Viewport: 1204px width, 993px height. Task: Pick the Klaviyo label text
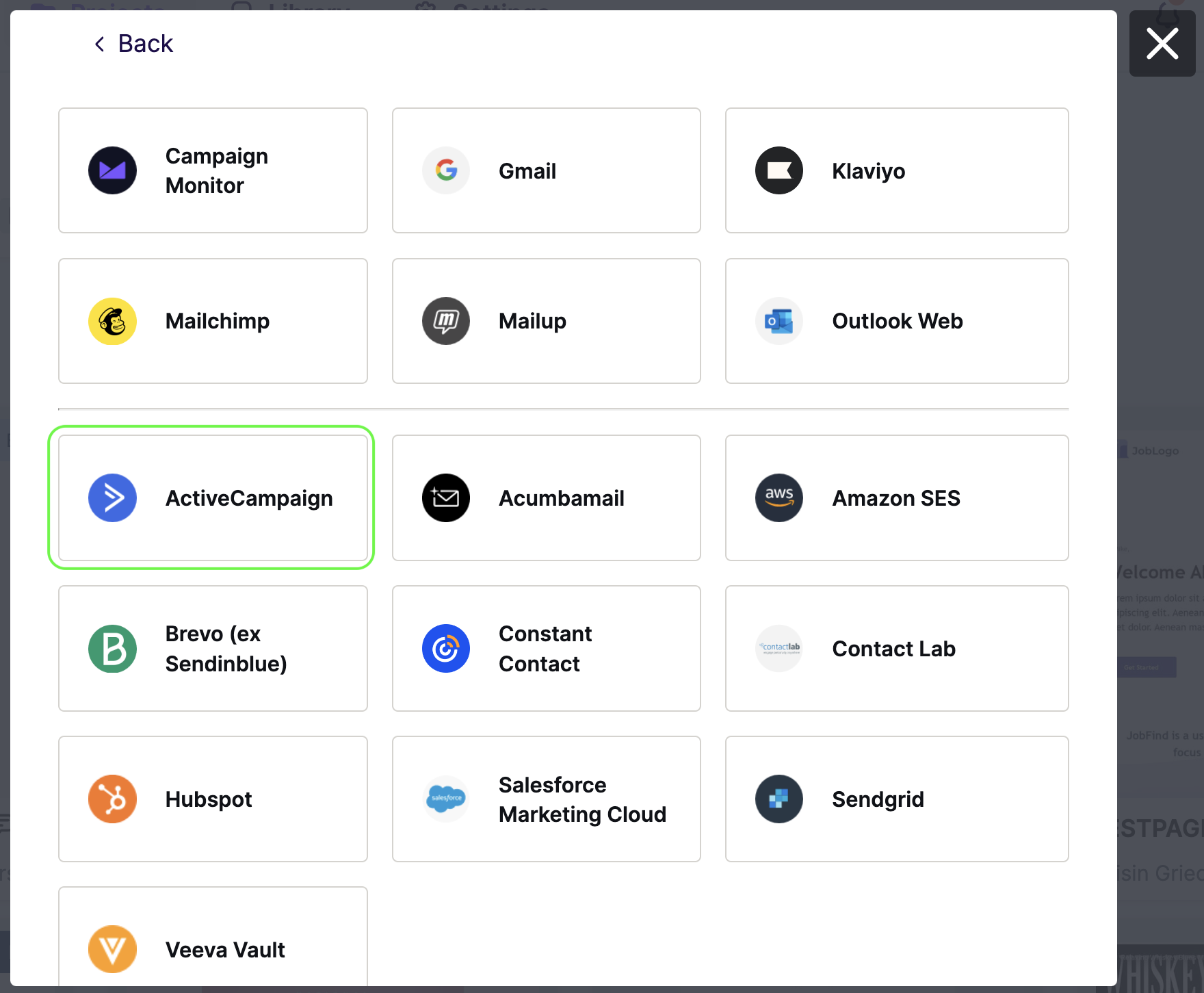[x=869, y=171]
